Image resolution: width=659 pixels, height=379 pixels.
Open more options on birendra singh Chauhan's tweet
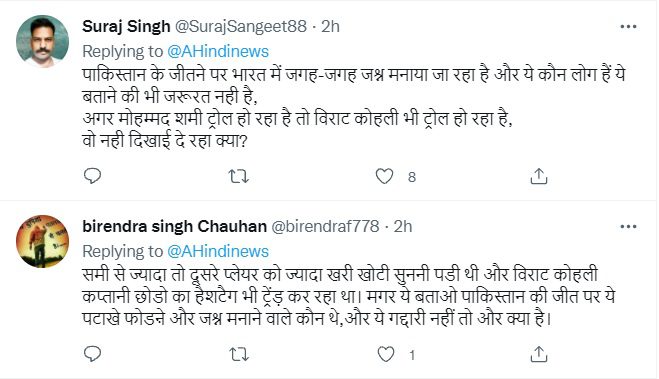[628, 226]
